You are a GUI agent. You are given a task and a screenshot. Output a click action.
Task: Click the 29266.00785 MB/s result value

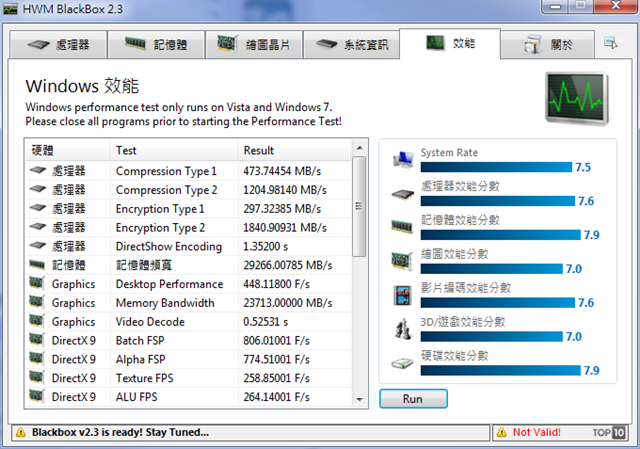click(288, 265)
